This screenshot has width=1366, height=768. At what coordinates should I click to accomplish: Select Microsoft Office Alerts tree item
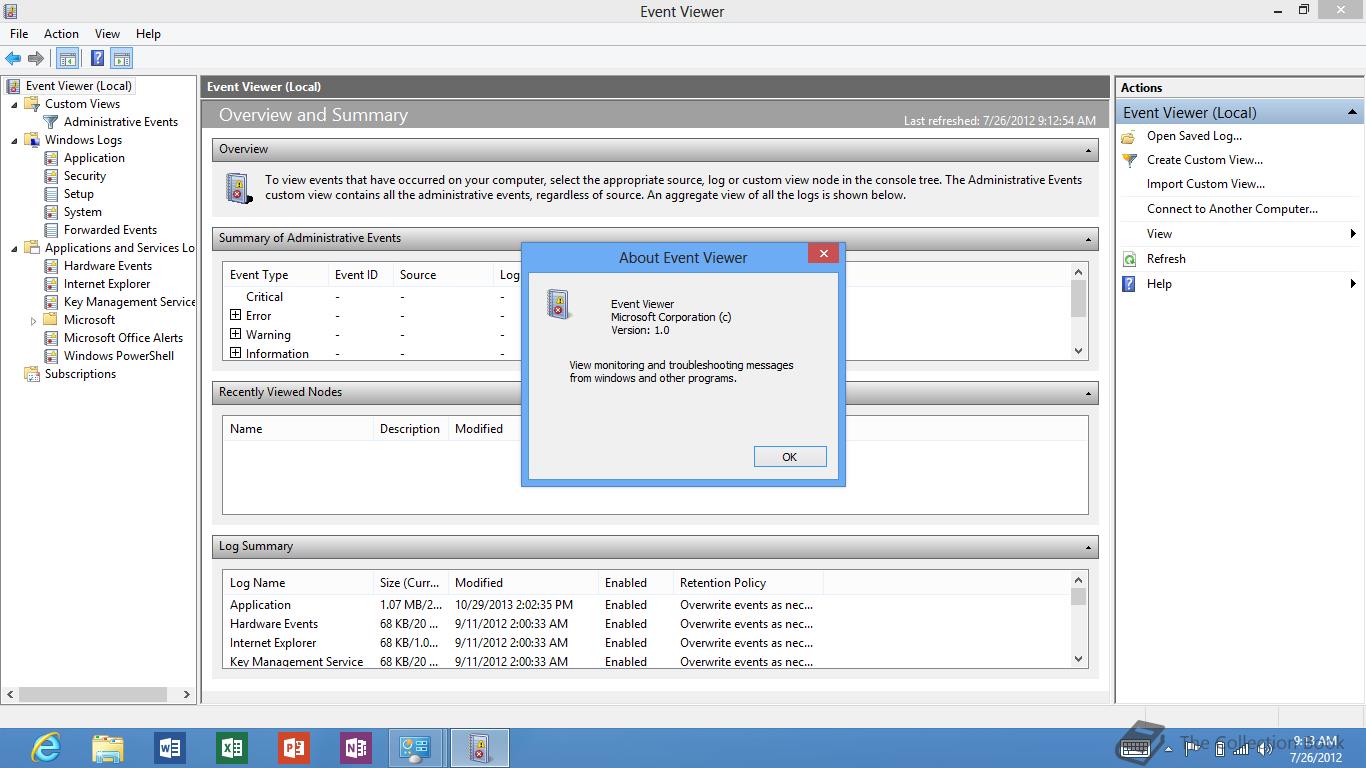(123, 338)
